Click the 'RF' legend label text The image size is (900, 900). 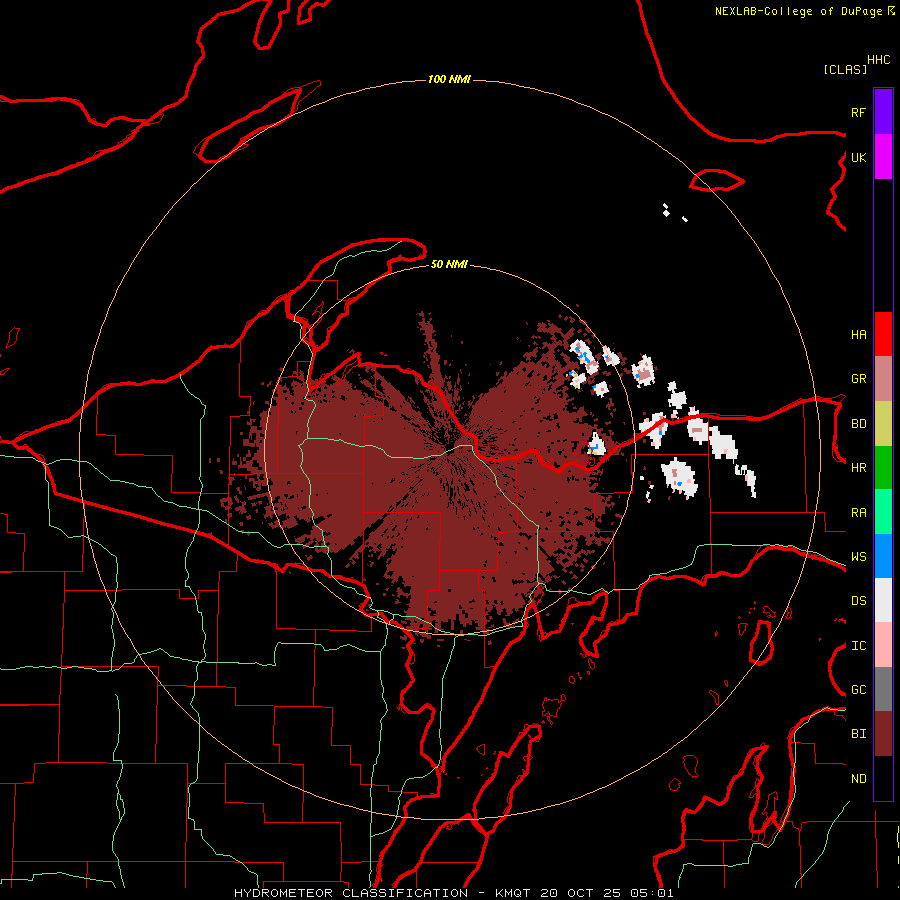pos(858,112)
